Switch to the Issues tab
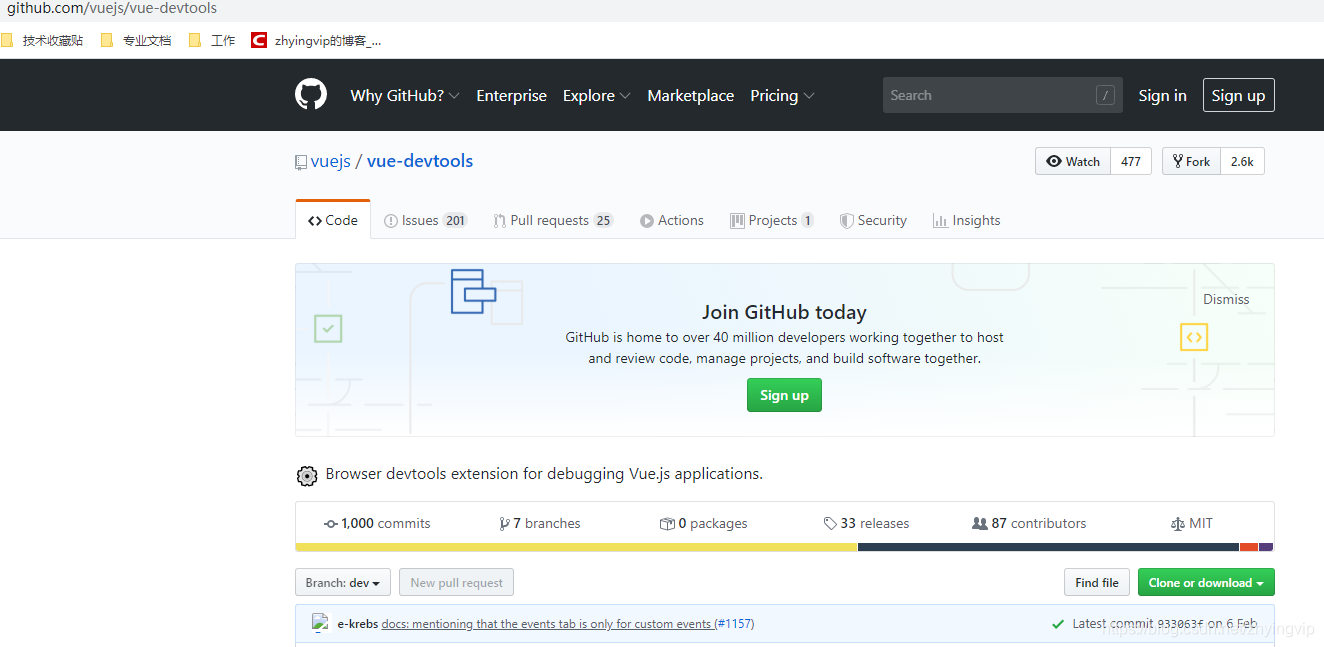The width and height of the screenshot is (1324, 647). coord(426,220)
